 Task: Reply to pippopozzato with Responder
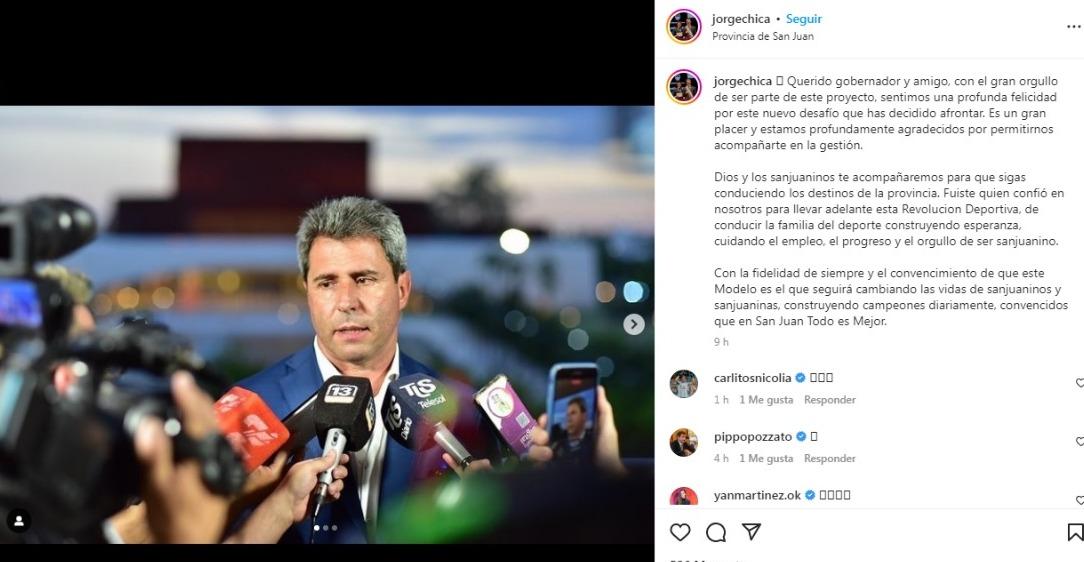[x=830, y=458]
